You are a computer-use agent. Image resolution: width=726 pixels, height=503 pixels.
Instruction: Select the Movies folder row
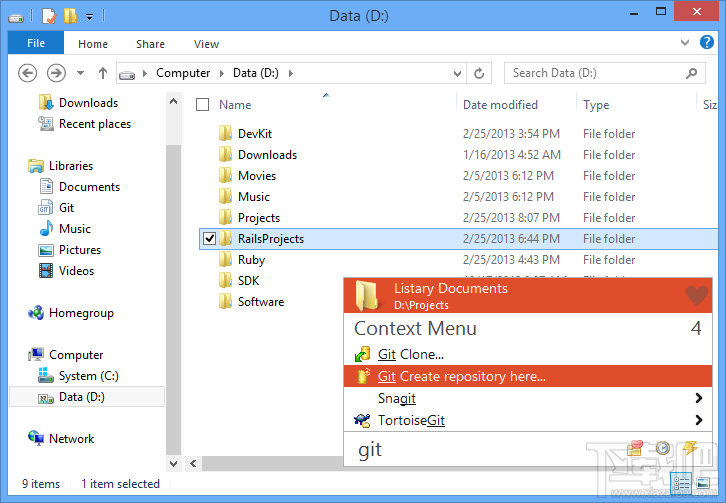tap(458, 176)
